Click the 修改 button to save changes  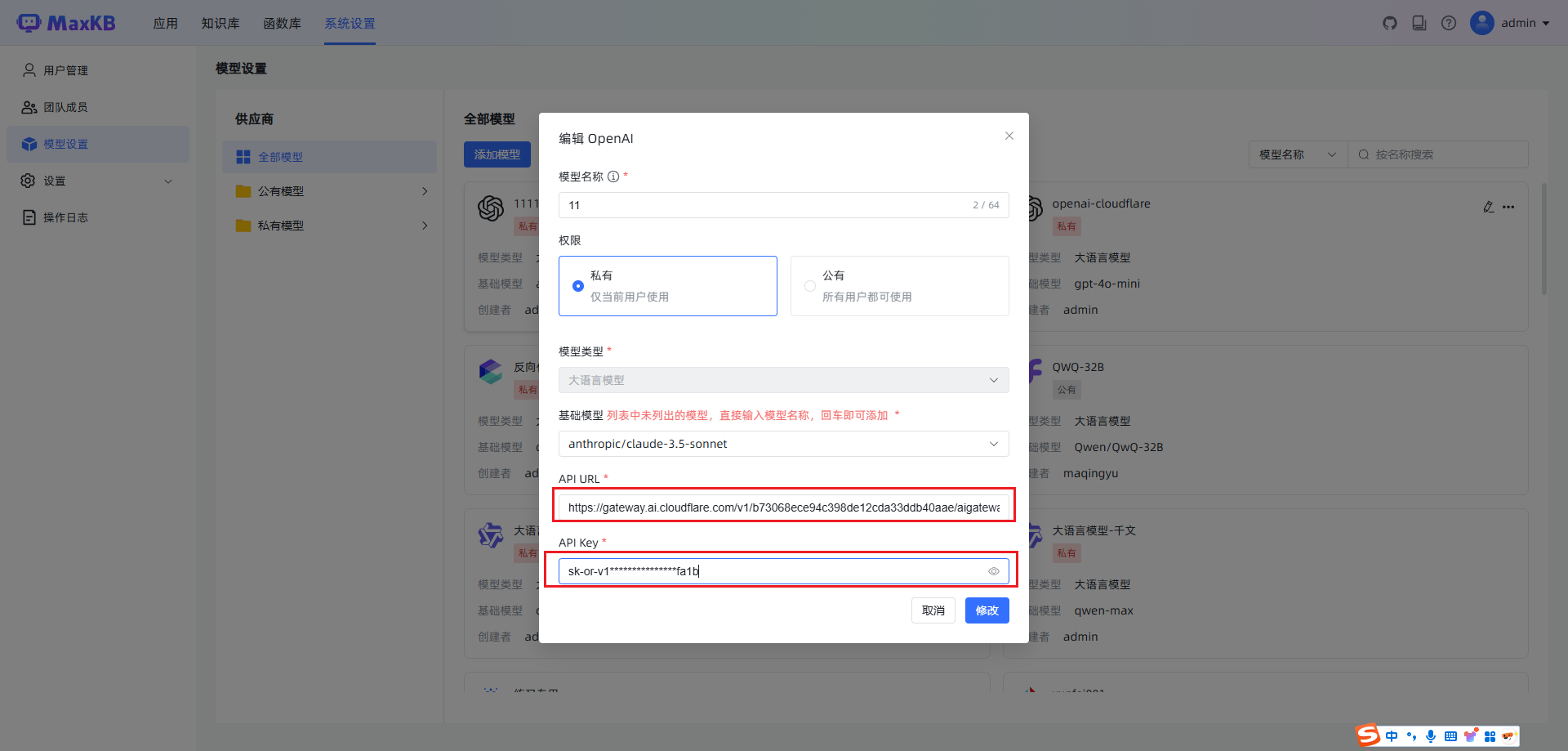[x=987, y=610]
